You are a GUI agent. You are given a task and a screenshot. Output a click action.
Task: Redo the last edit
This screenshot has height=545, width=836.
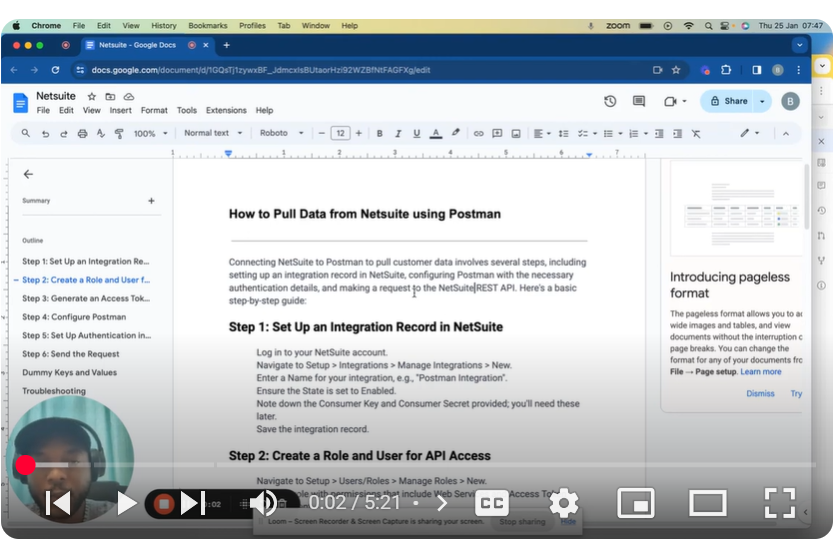click(63, 134)
